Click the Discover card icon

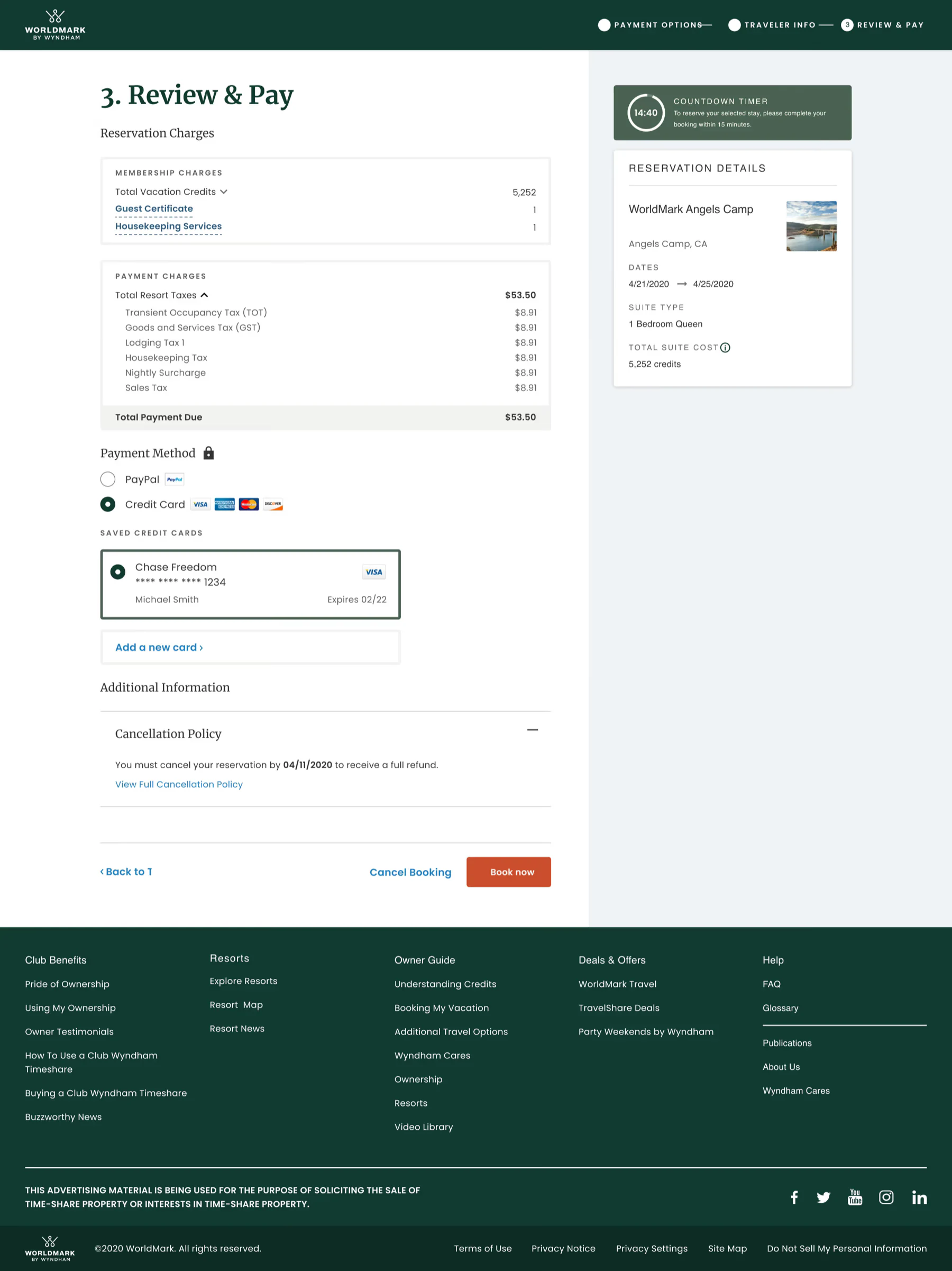click(x=273, y=504)
